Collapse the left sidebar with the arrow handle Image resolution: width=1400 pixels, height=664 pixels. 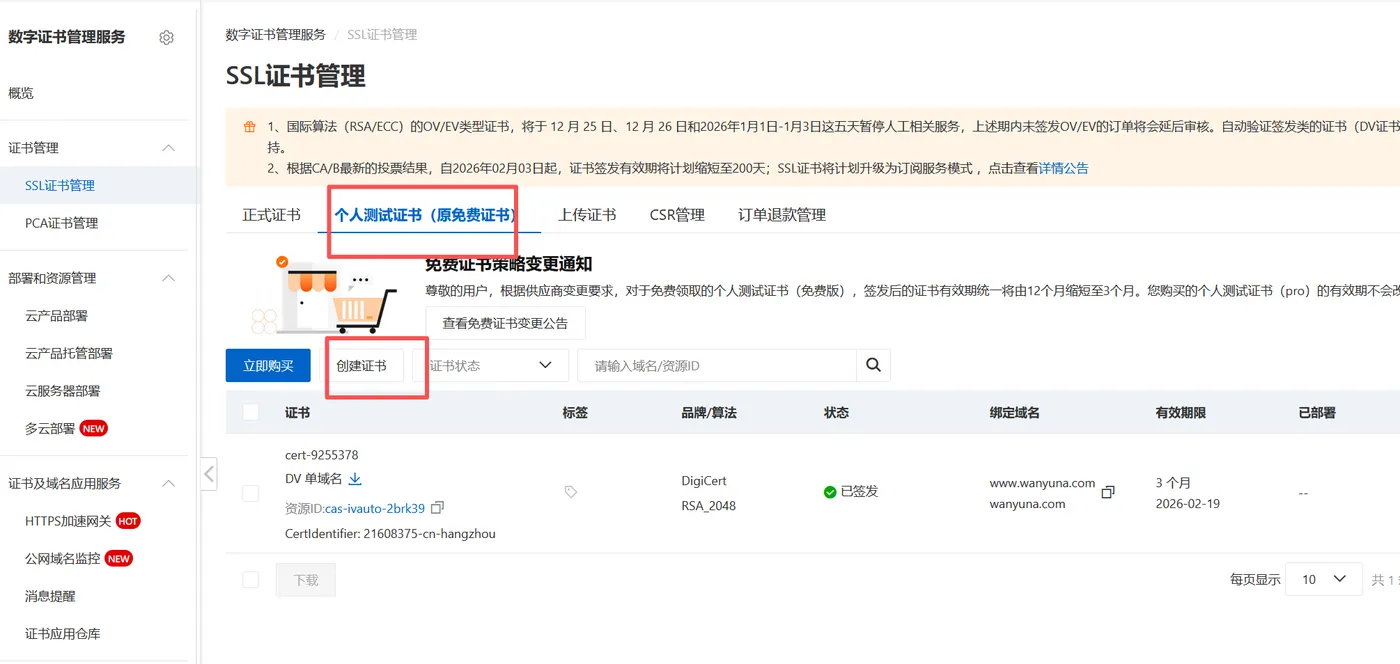[209, 473]
